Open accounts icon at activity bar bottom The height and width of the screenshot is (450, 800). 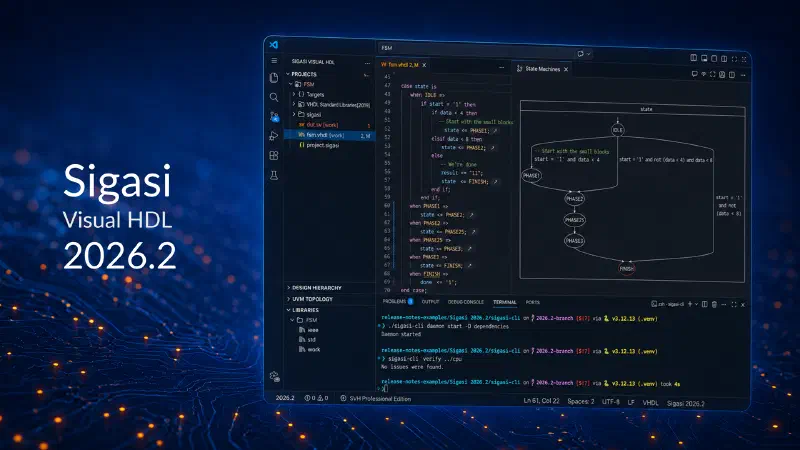point(274,377)
